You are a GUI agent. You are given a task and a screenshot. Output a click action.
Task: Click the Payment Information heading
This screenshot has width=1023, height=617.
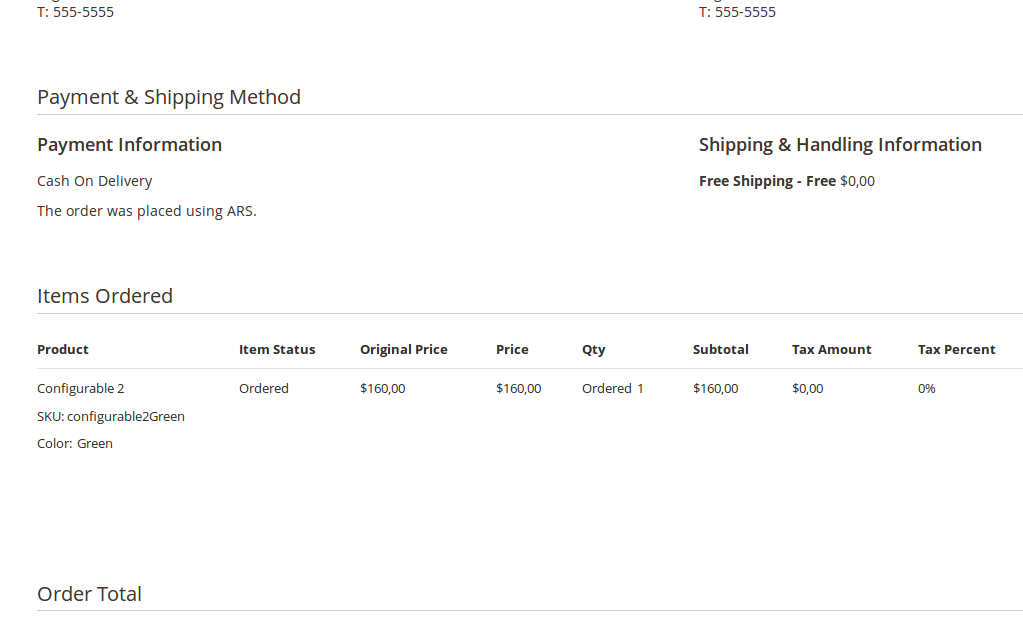(x=129, y=144)
